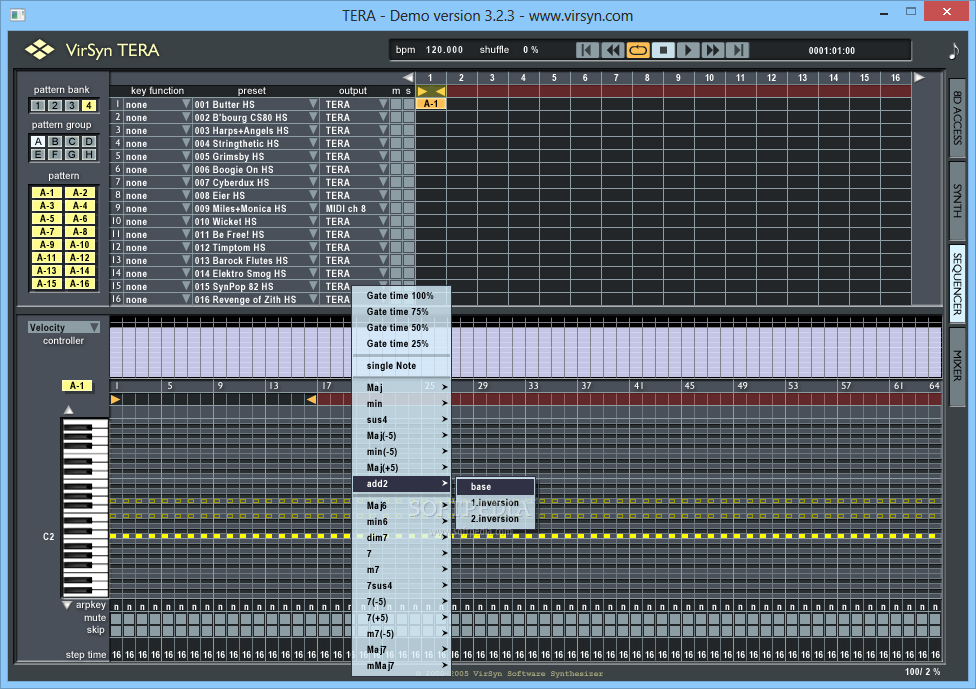Switch to the MIXER tab
976x689 pixels.
(x=957, y=365)
